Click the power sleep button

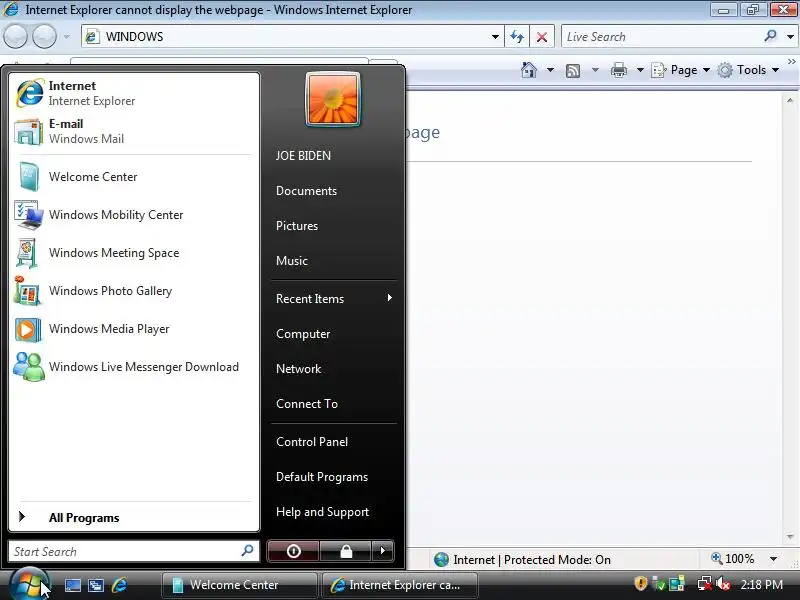293,551
